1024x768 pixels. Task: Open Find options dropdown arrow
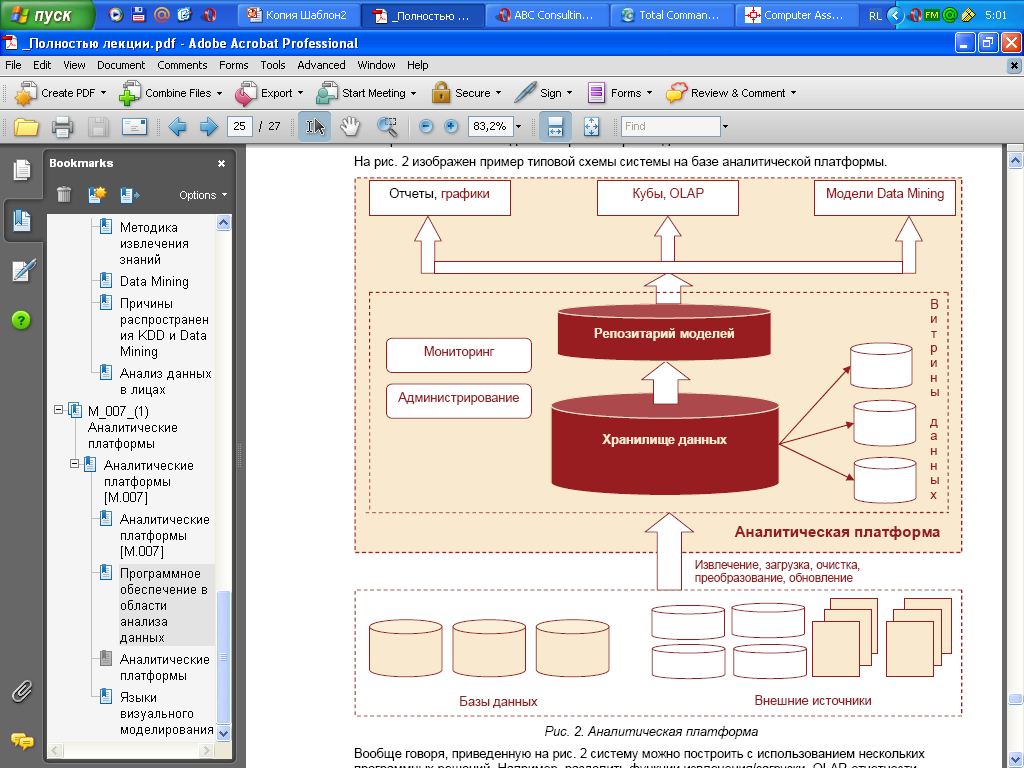[x=725, y=127]
